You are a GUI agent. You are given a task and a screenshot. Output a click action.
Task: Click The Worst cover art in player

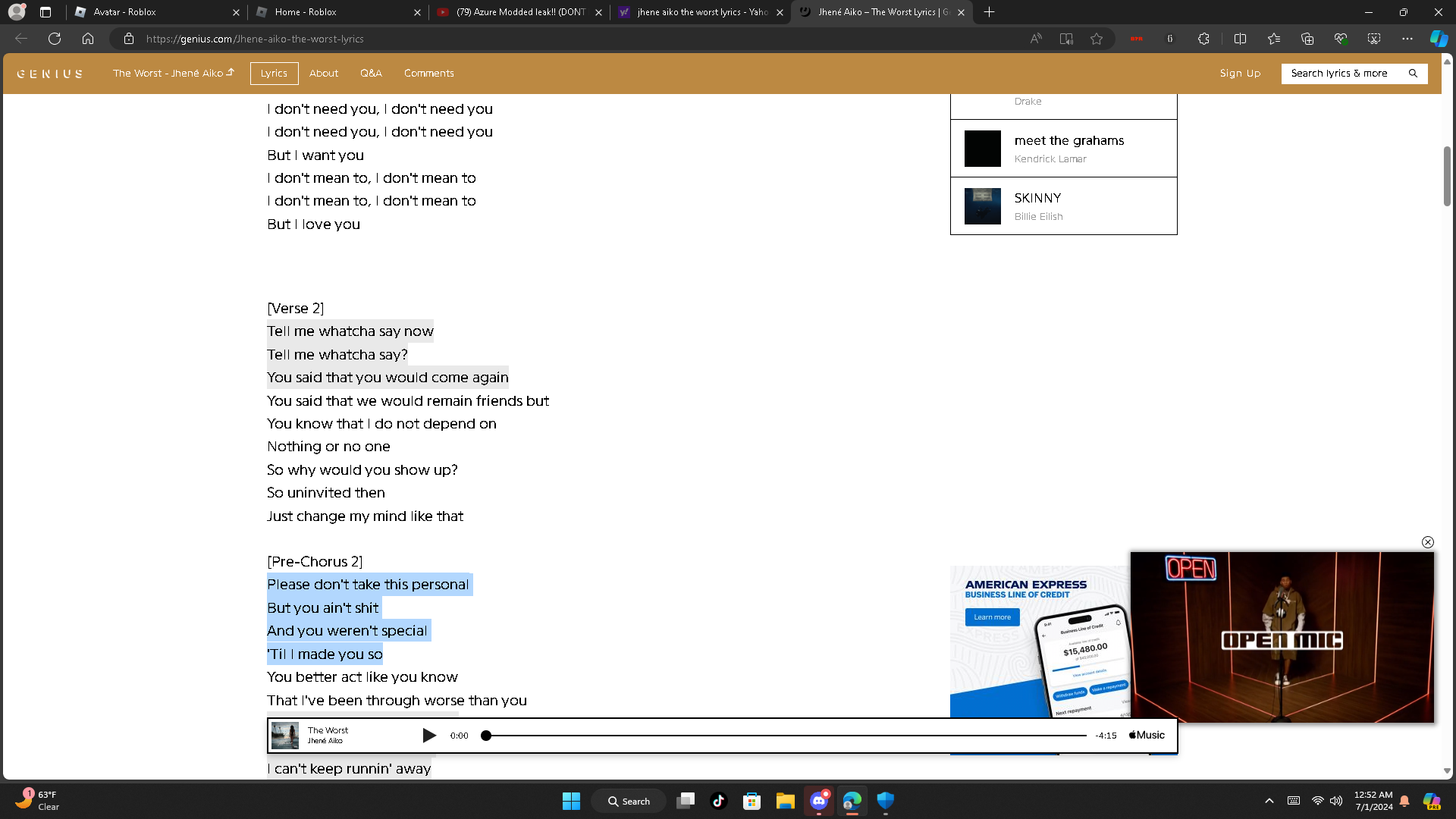point(285,736)
